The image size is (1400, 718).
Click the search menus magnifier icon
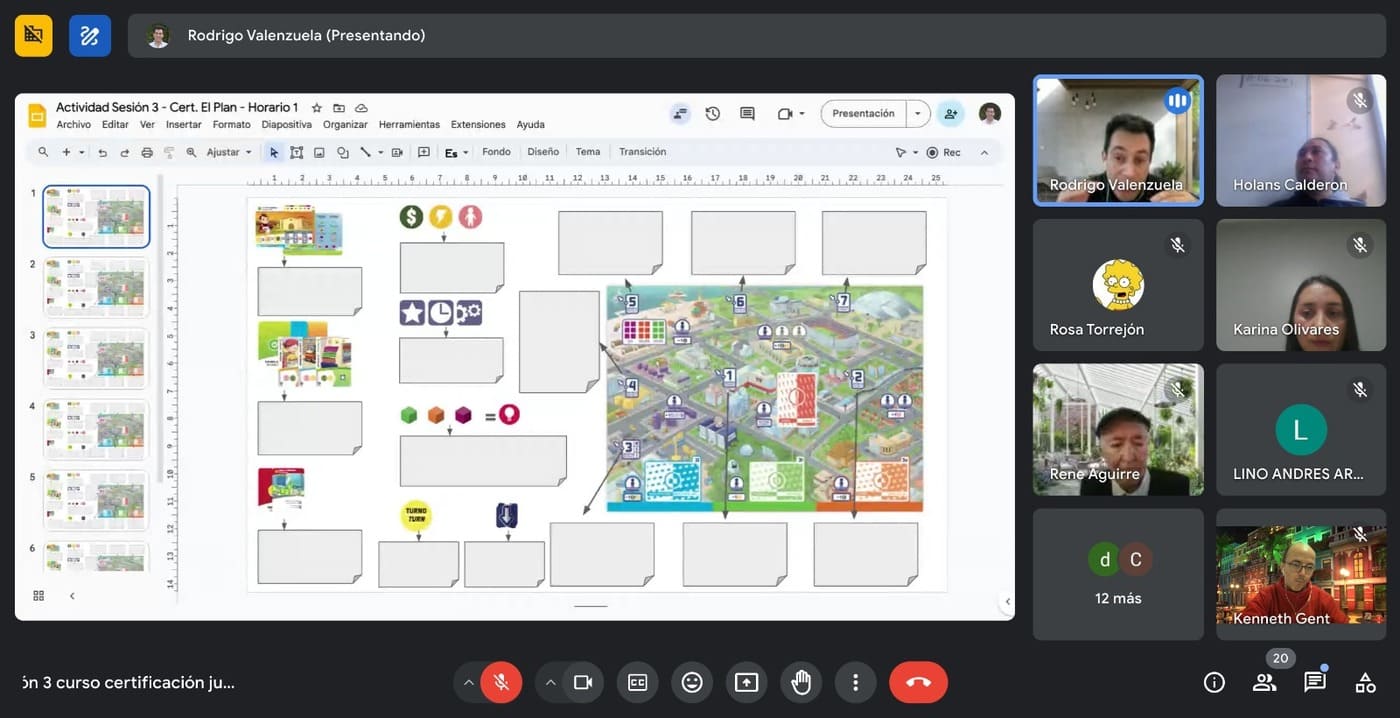click(x=43, y=152)
